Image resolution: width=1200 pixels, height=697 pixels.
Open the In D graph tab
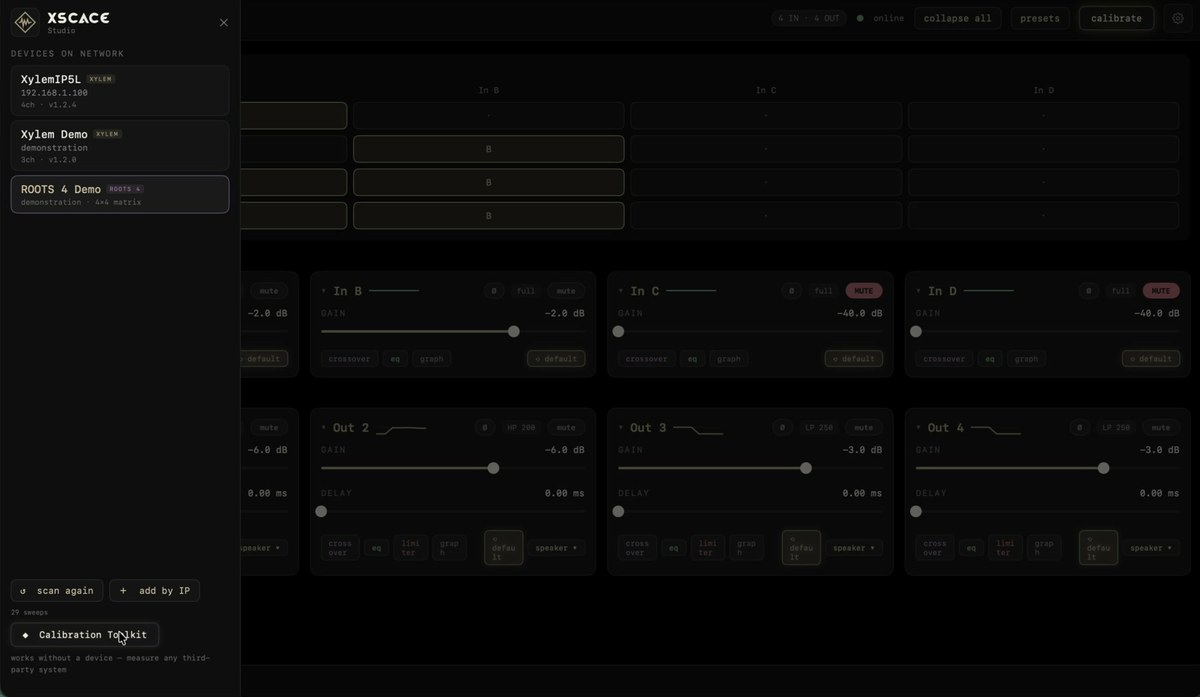coord(1027,359)
